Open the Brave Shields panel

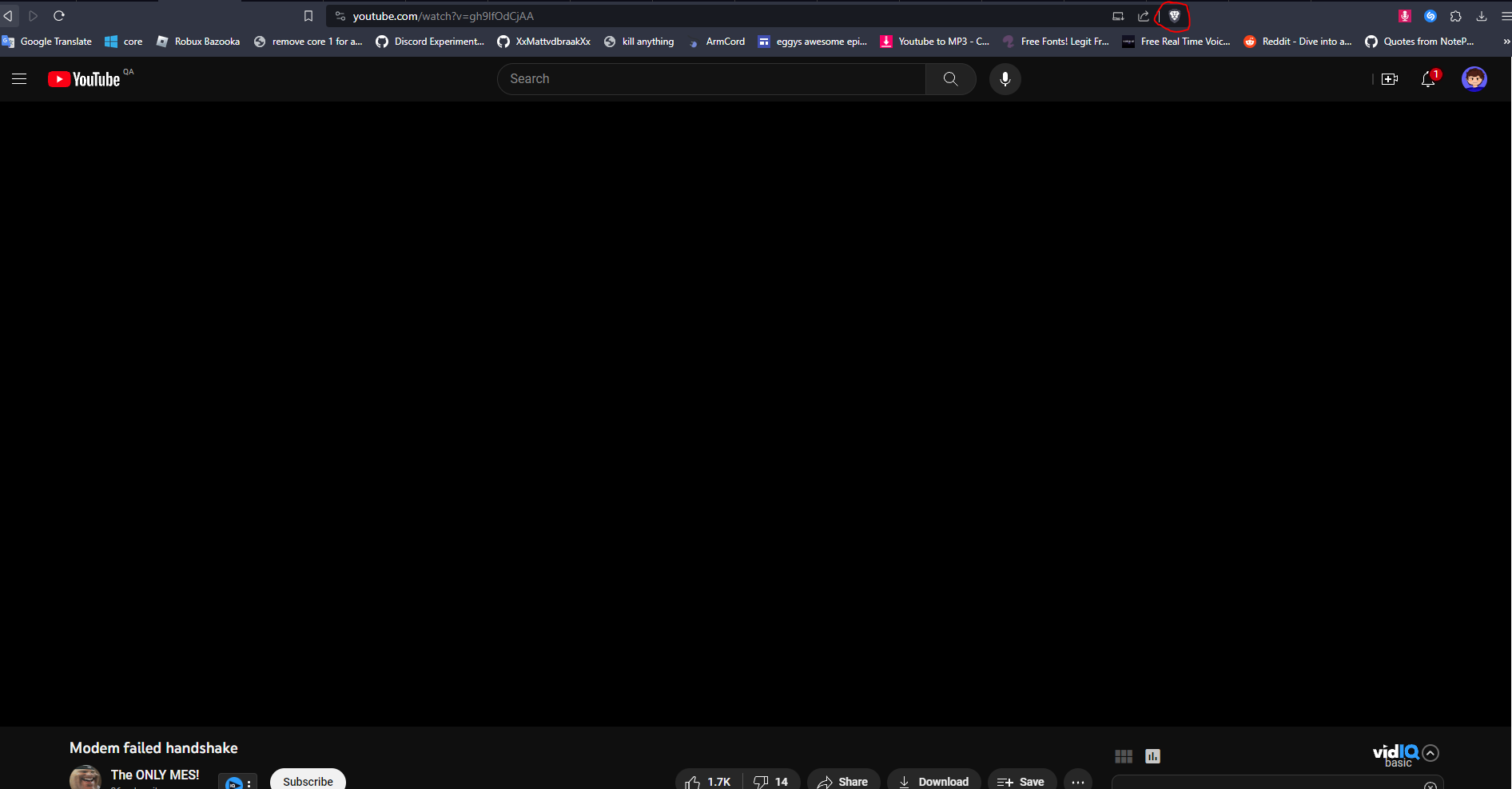[1174, 16]
